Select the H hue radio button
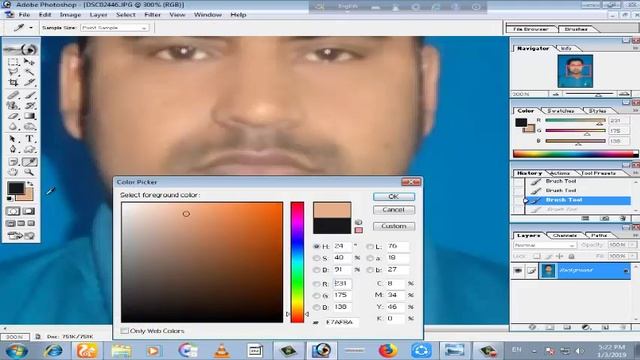This screenshot has width=640, height=360. click(316, 247)
